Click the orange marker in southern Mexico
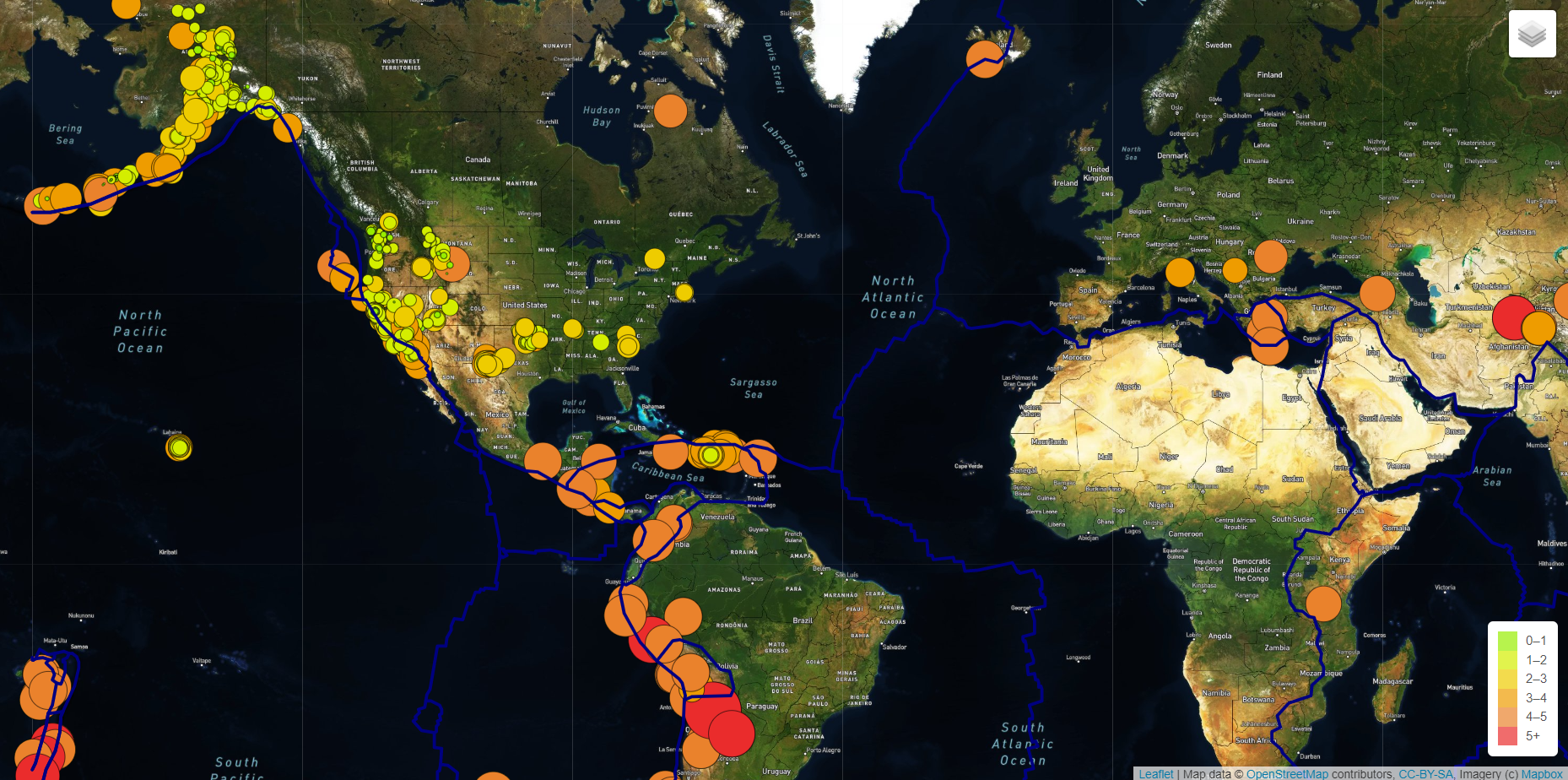Image resolution: width=1568 pixels, height=780 pixels. pyautogui.click(x=543, y=461)
